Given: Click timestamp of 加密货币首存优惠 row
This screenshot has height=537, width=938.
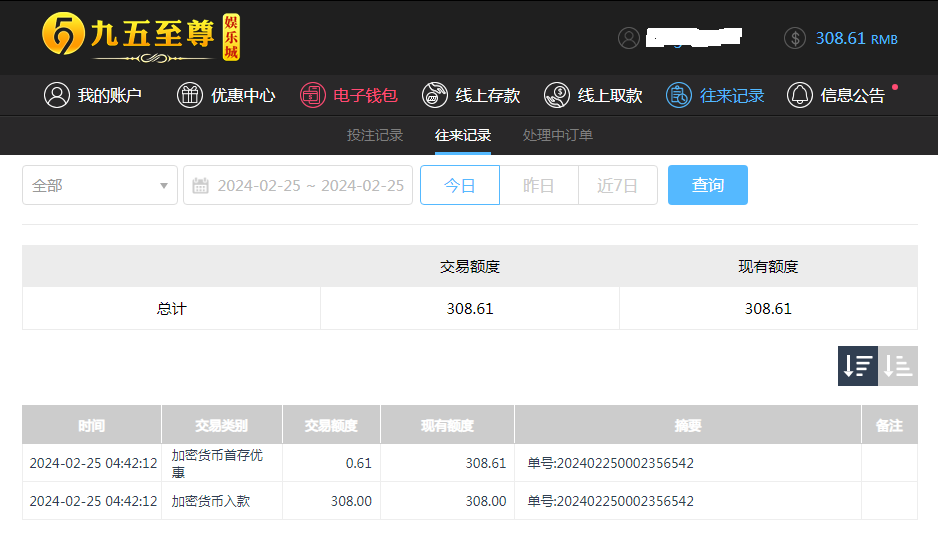Looking at the screenshot, I should tap(93, 463).
